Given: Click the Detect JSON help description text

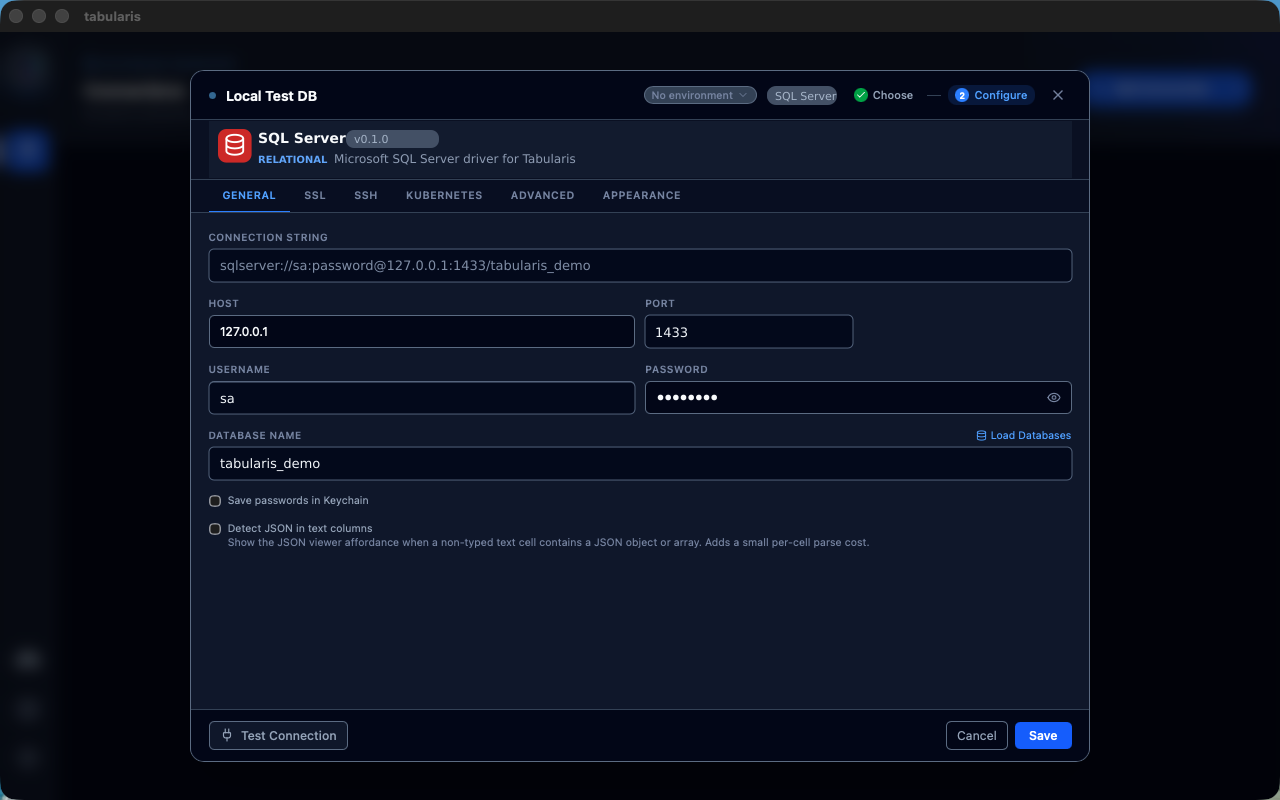Looking at the screenshot, I should click(x=549, y=543).
